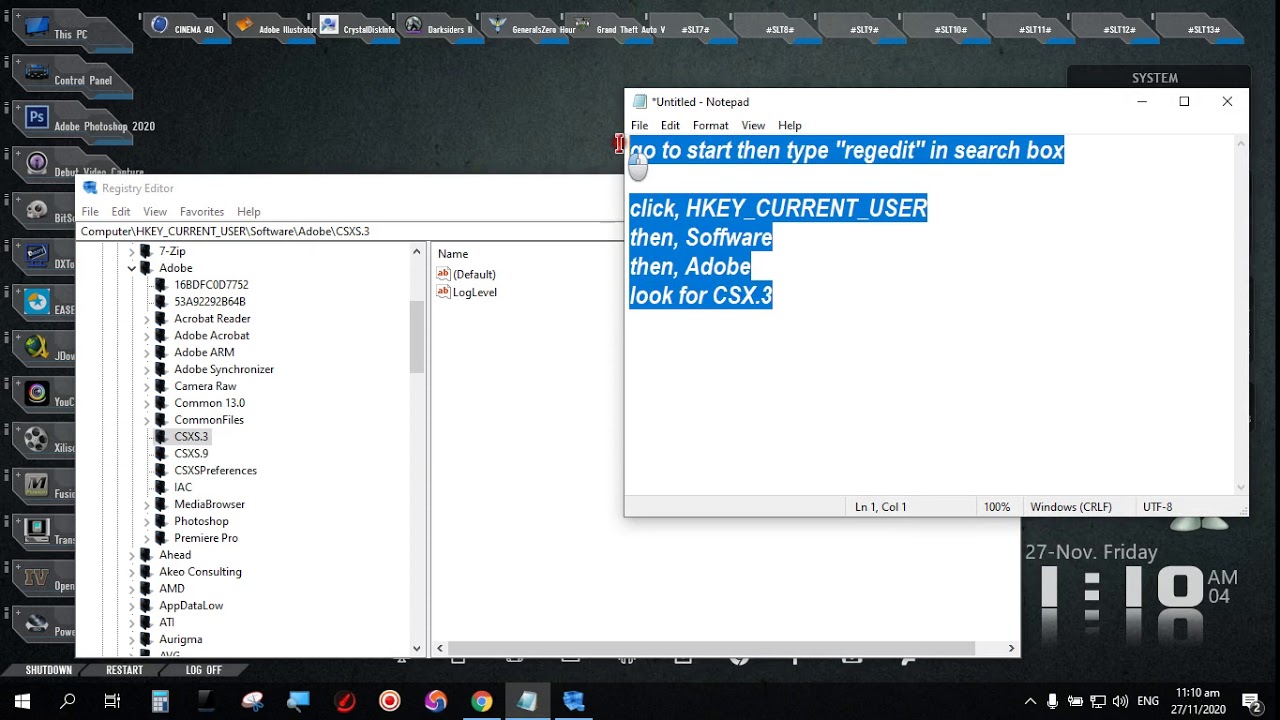Click the SHUTDOWN button
Screen dimensions: 1280x720
48,670
